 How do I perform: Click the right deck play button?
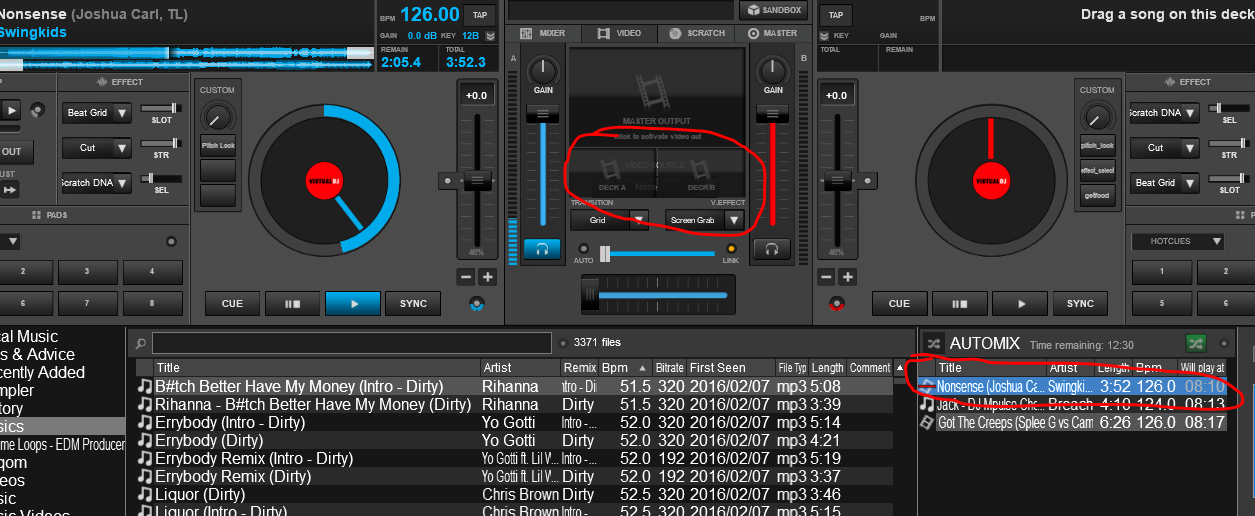click(x=1020, y=303)
